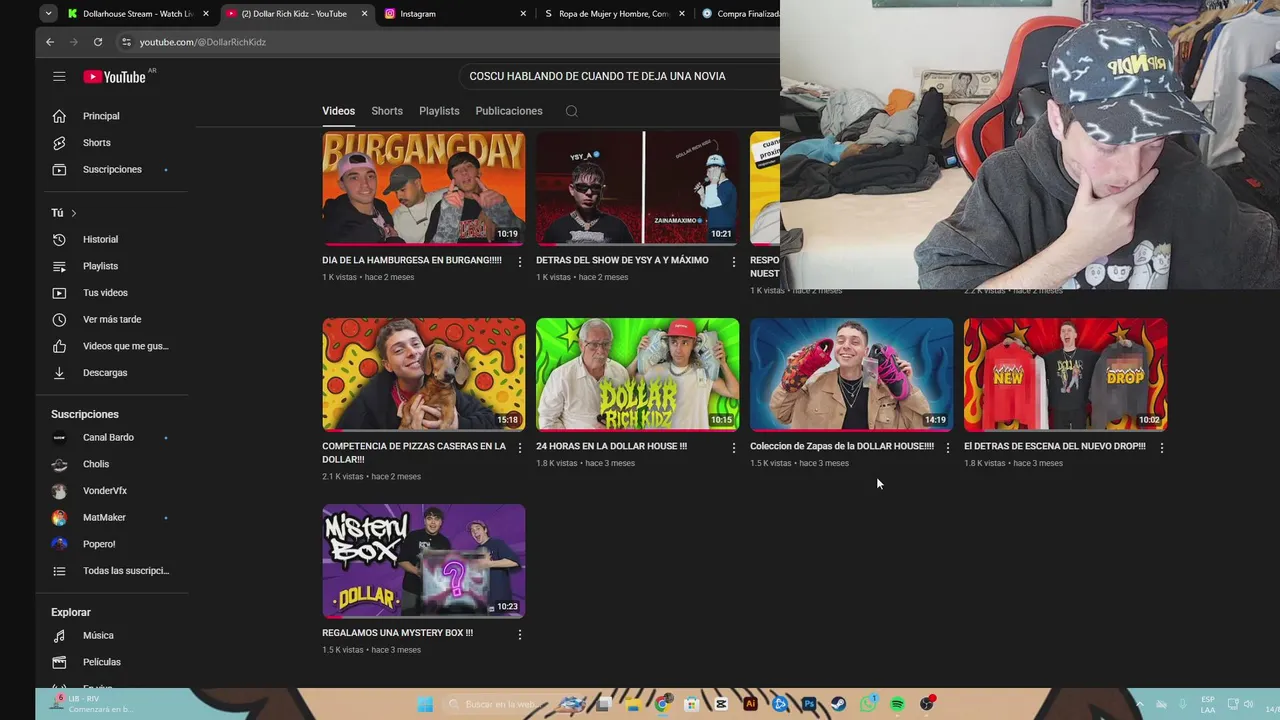Open Spotify from taskbar

point(897,704)
